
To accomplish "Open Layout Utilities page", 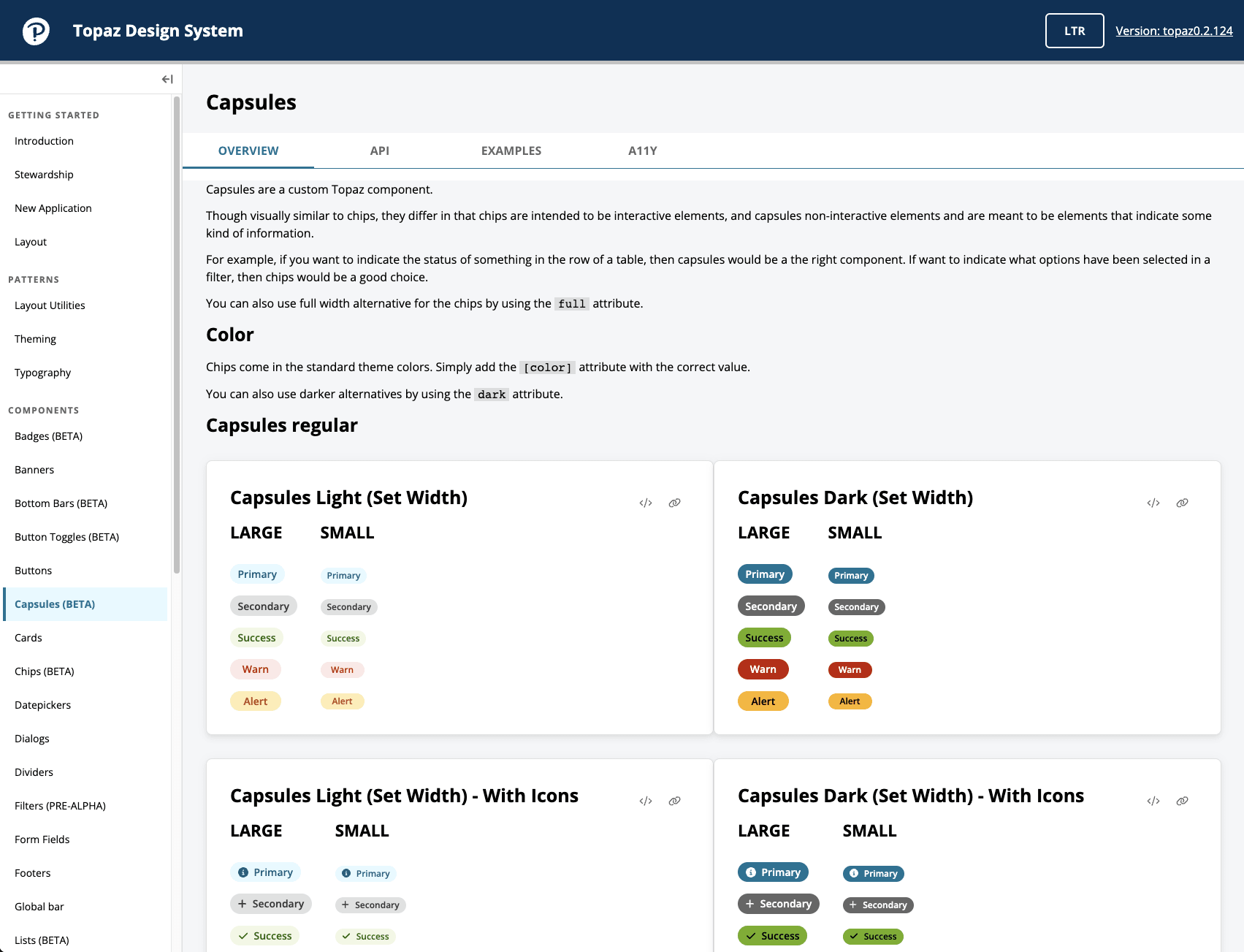I will pos(85,305).
